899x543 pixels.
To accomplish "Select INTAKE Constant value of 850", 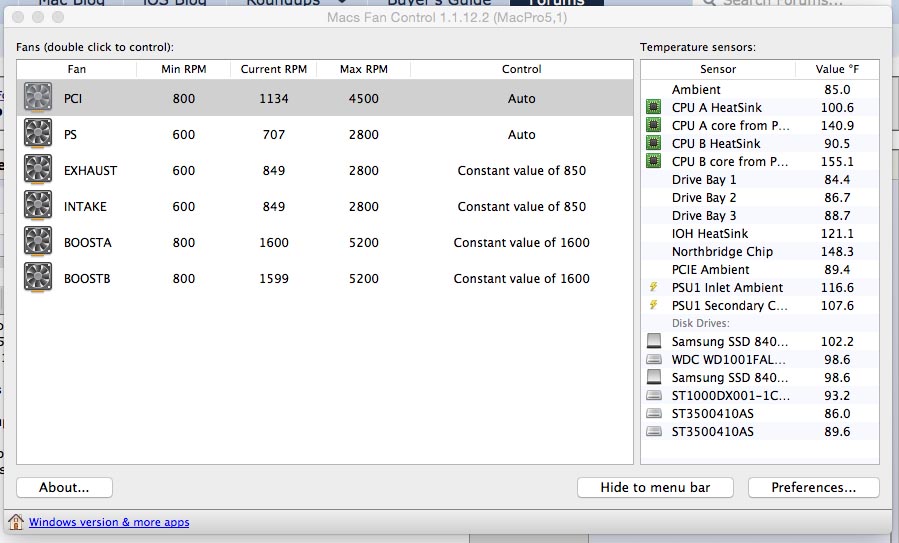I will coord(522,206).
